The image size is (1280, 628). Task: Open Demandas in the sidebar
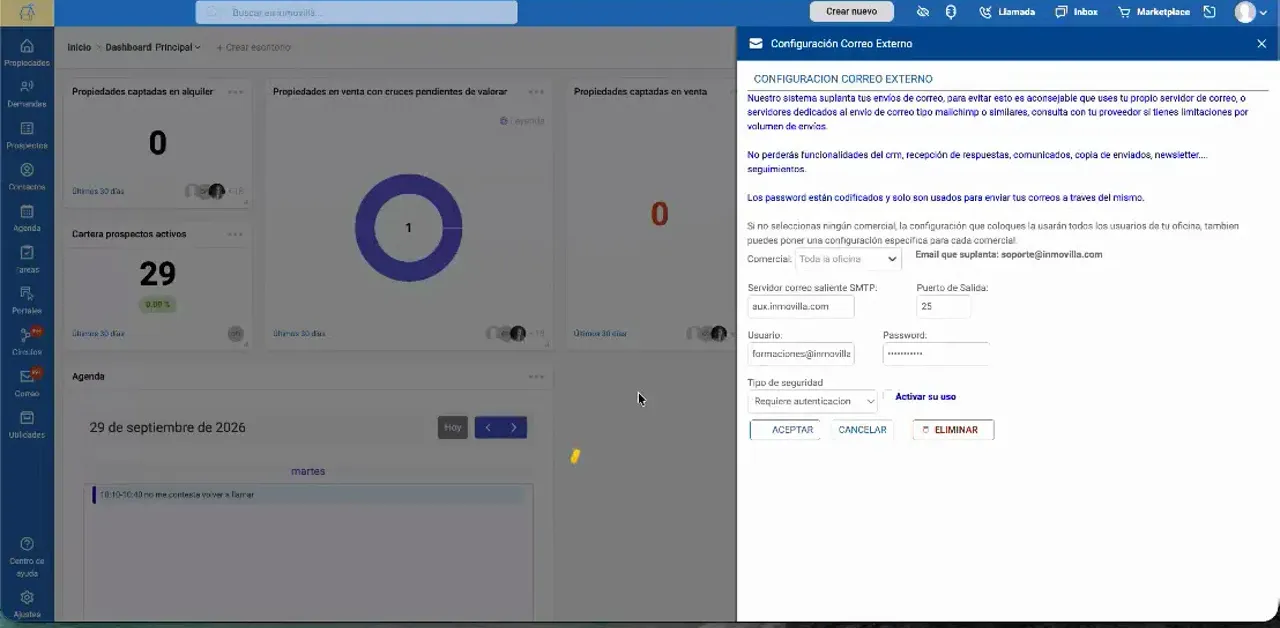coord(27,94)
